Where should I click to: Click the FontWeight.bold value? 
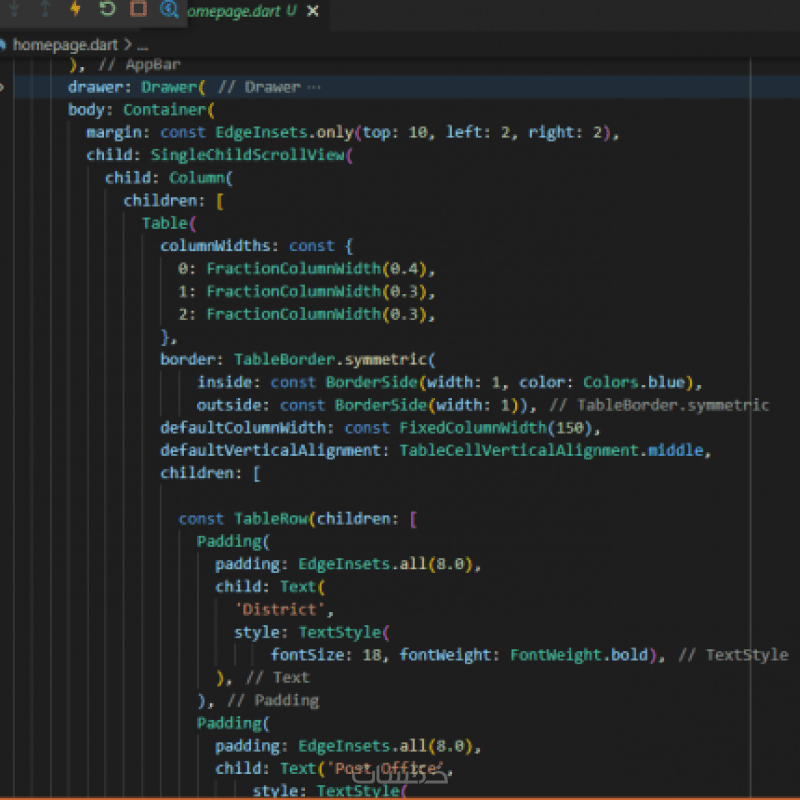click(x=578, y=655)
